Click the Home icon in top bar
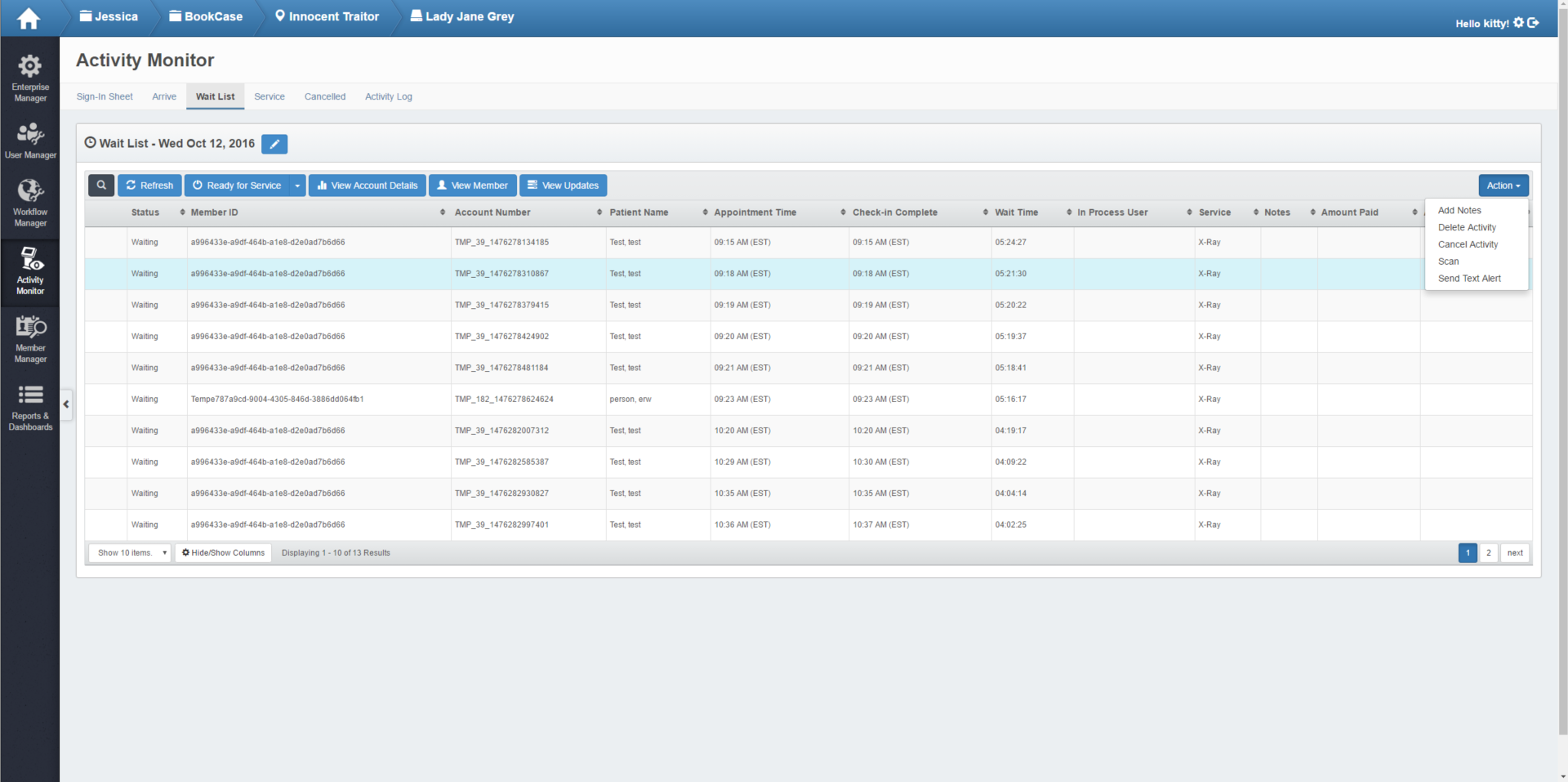Screen dimensions: 1568x782 [29, 18]
